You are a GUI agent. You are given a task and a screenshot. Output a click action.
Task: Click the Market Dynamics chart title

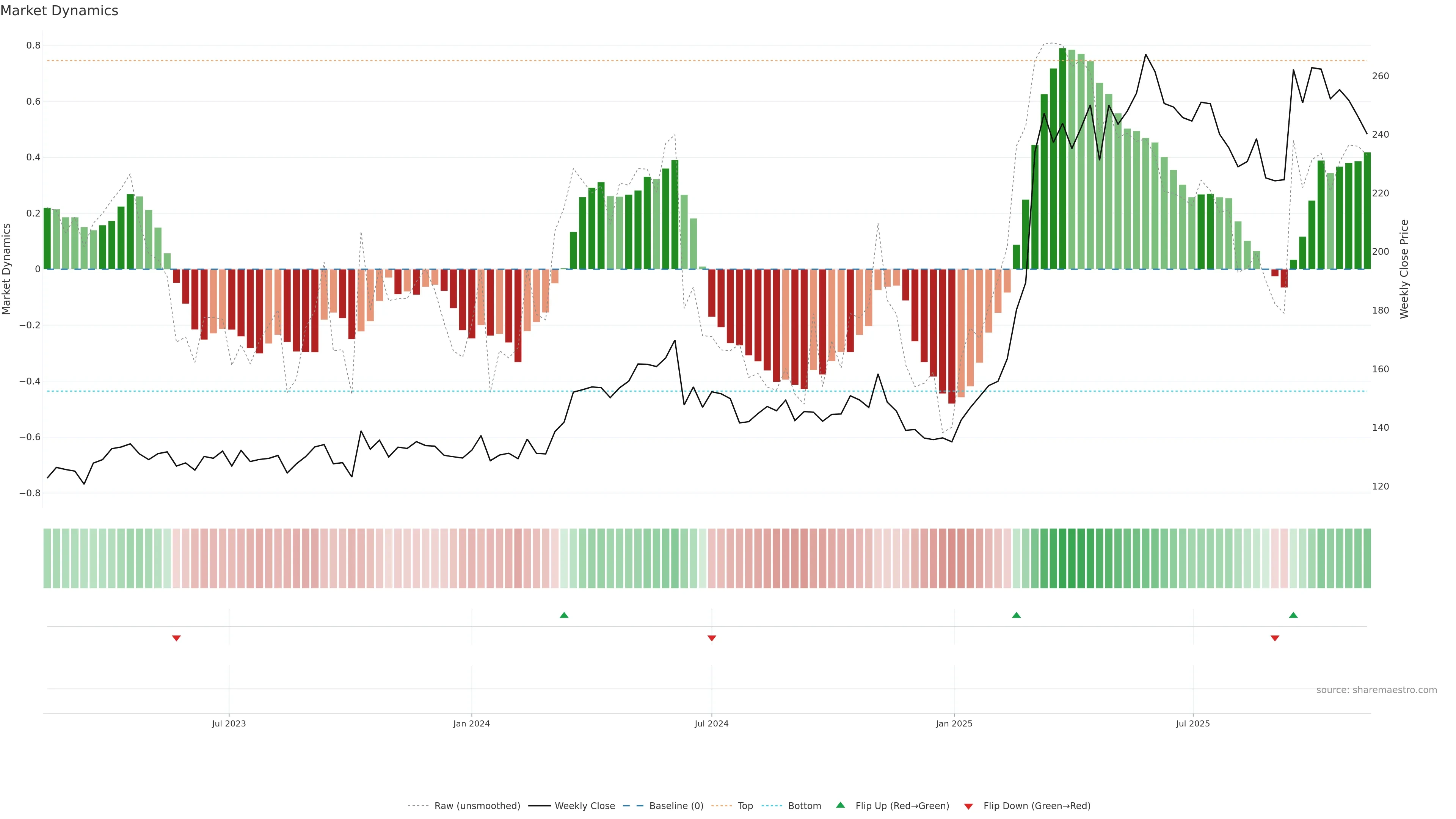click(60, 11)
